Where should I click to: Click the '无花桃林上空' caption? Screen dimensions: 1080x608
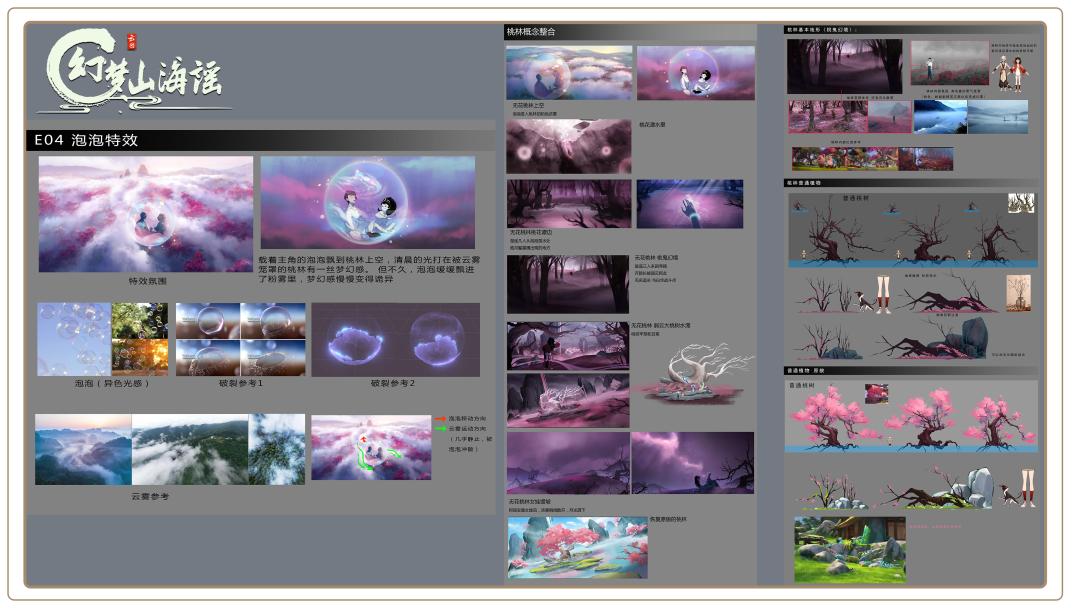[x=528, y=105]
